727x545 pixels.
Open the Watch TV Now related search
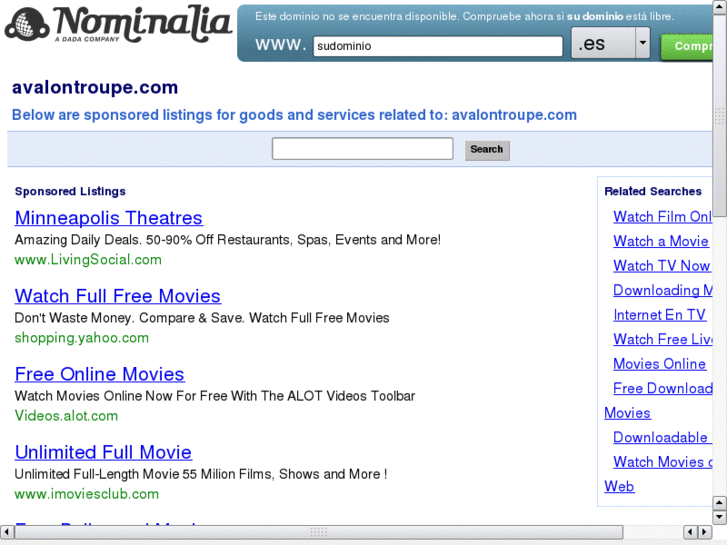pyautogui.click(x=662, y=266)
